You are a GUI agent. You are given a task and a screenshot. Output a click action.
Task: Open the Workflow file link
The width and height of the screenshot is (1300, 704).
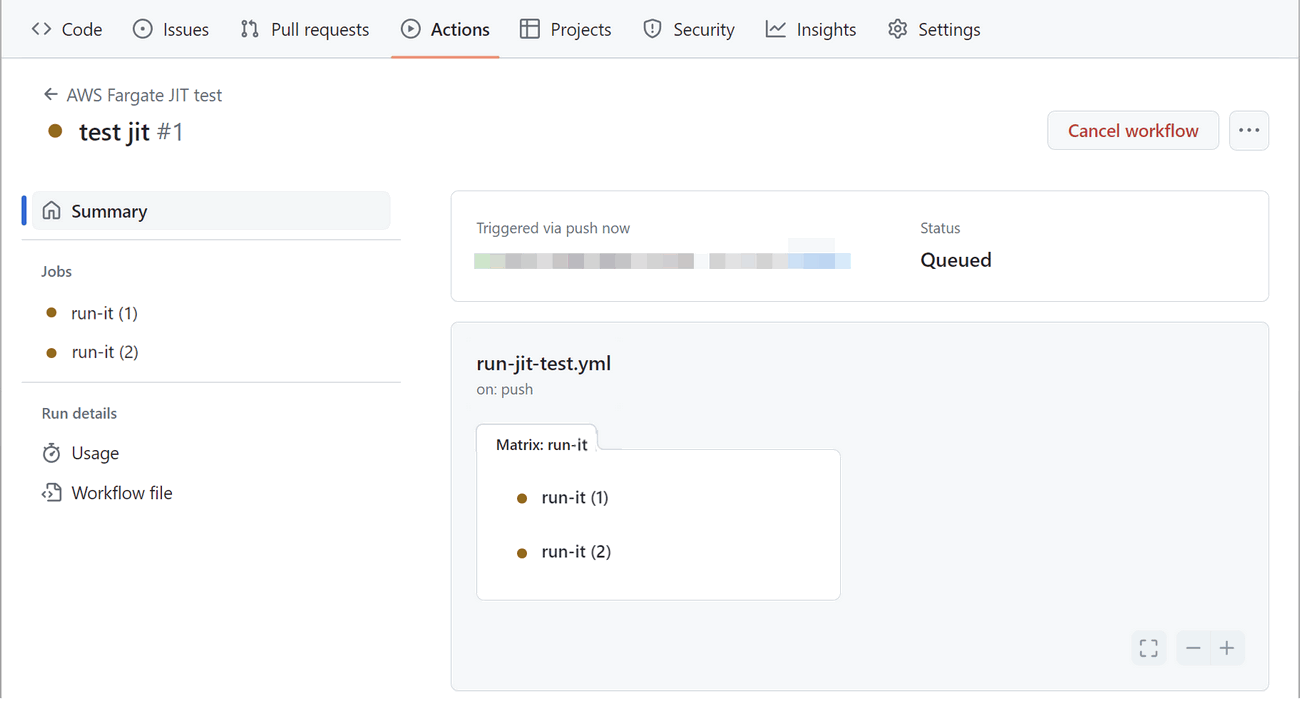[122, 493]
